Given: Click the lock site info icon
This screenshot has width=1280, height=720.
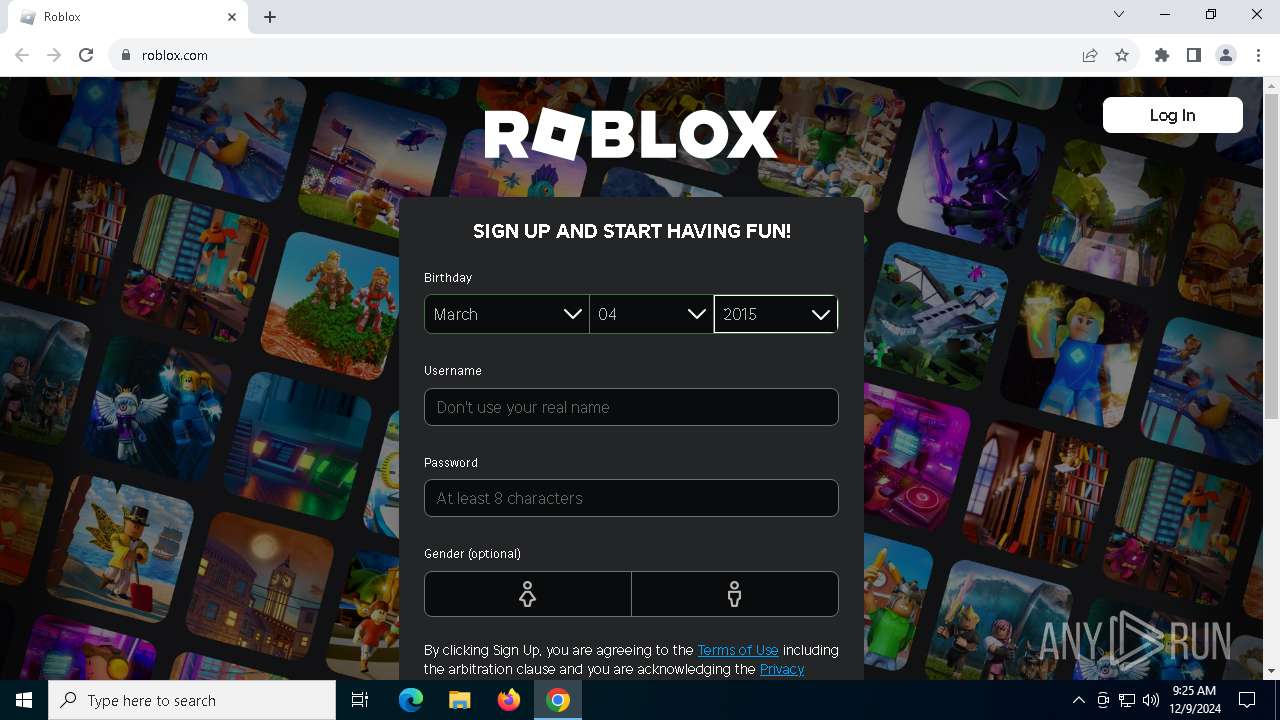Looking at the screenshot, I should point(126,55).
